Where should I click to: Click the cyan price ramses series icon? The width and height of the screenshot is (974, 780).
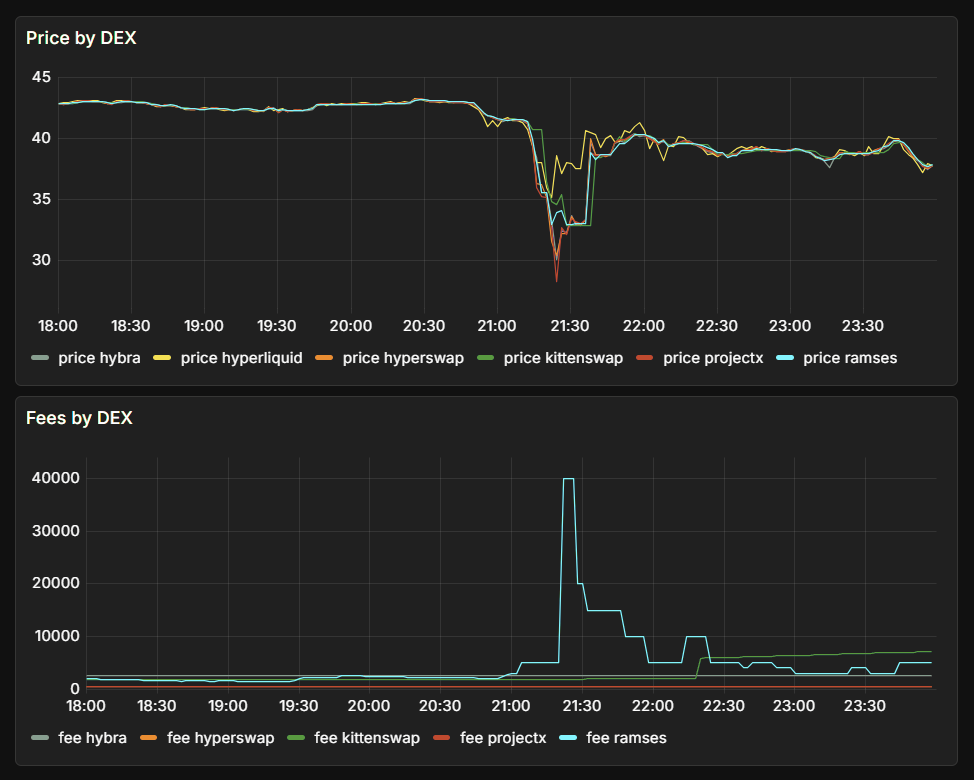(x=786, y=357)
